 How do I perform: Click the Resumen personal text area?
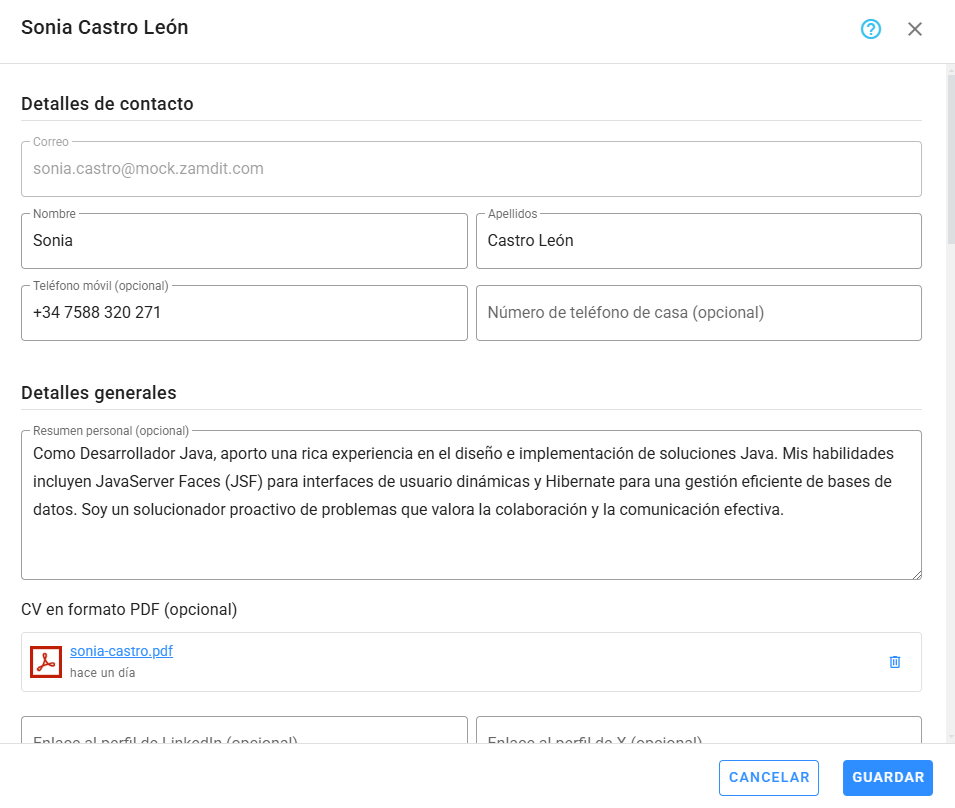coord(472,500)
